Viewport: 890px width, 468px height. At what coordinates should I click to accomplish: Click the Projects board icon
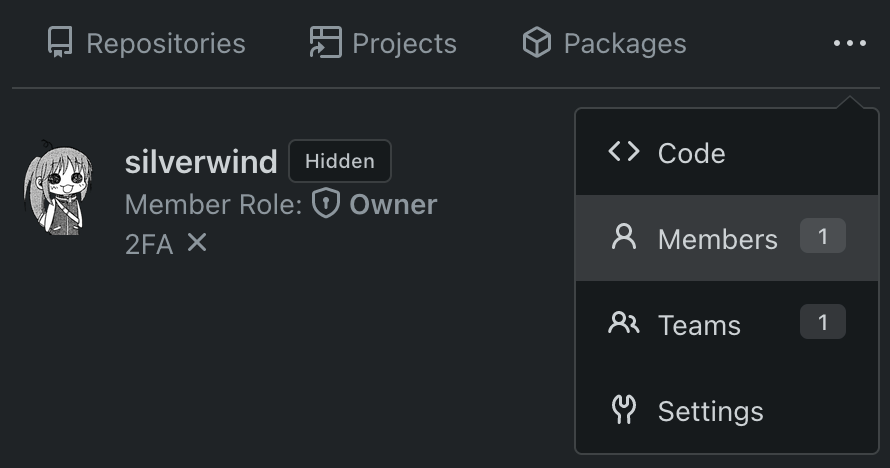(x=325, y=43)
